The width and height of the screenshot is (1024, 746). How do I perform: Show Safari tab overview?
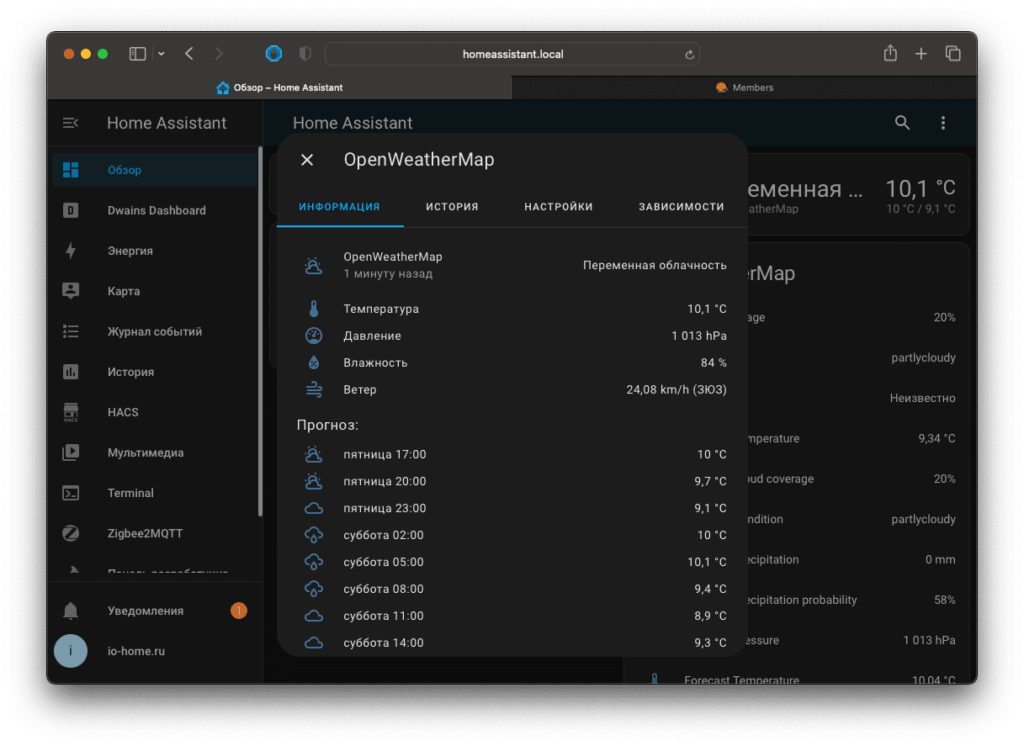click(x=953, y=54)
